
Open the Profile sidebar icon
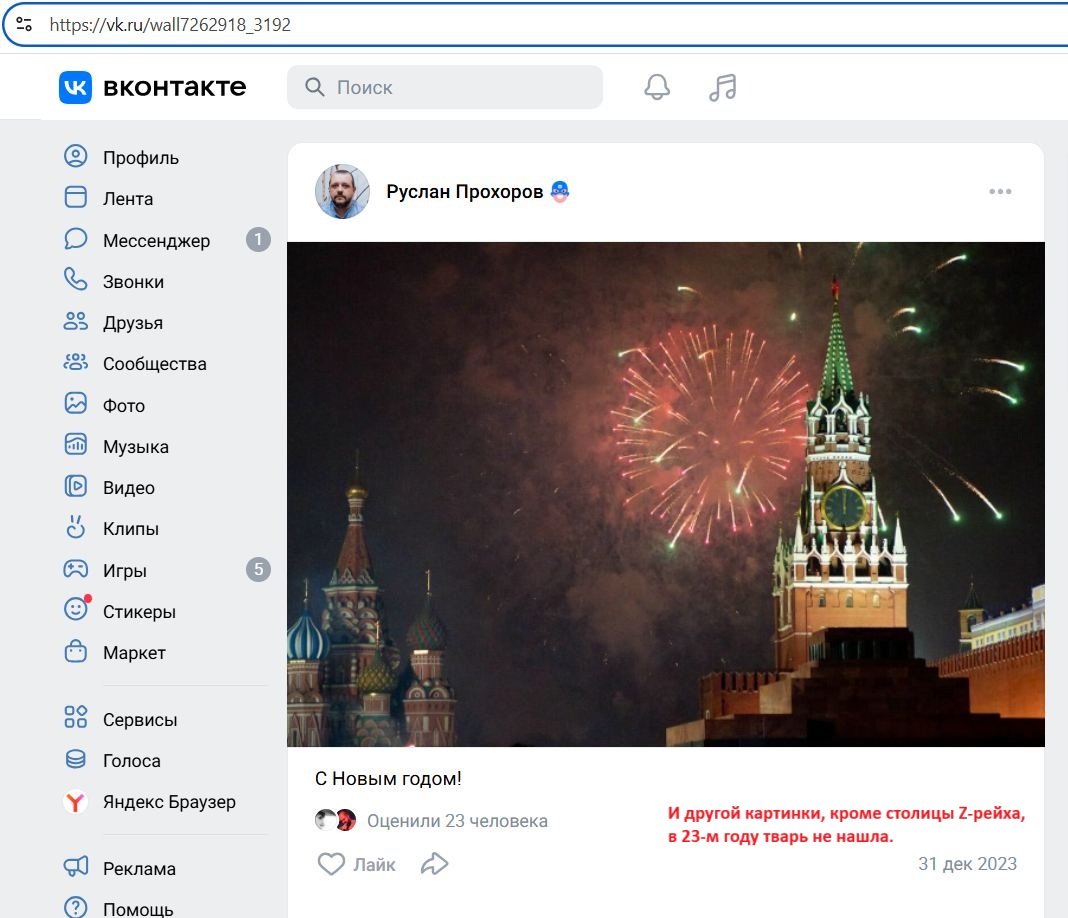click(76, 156)
